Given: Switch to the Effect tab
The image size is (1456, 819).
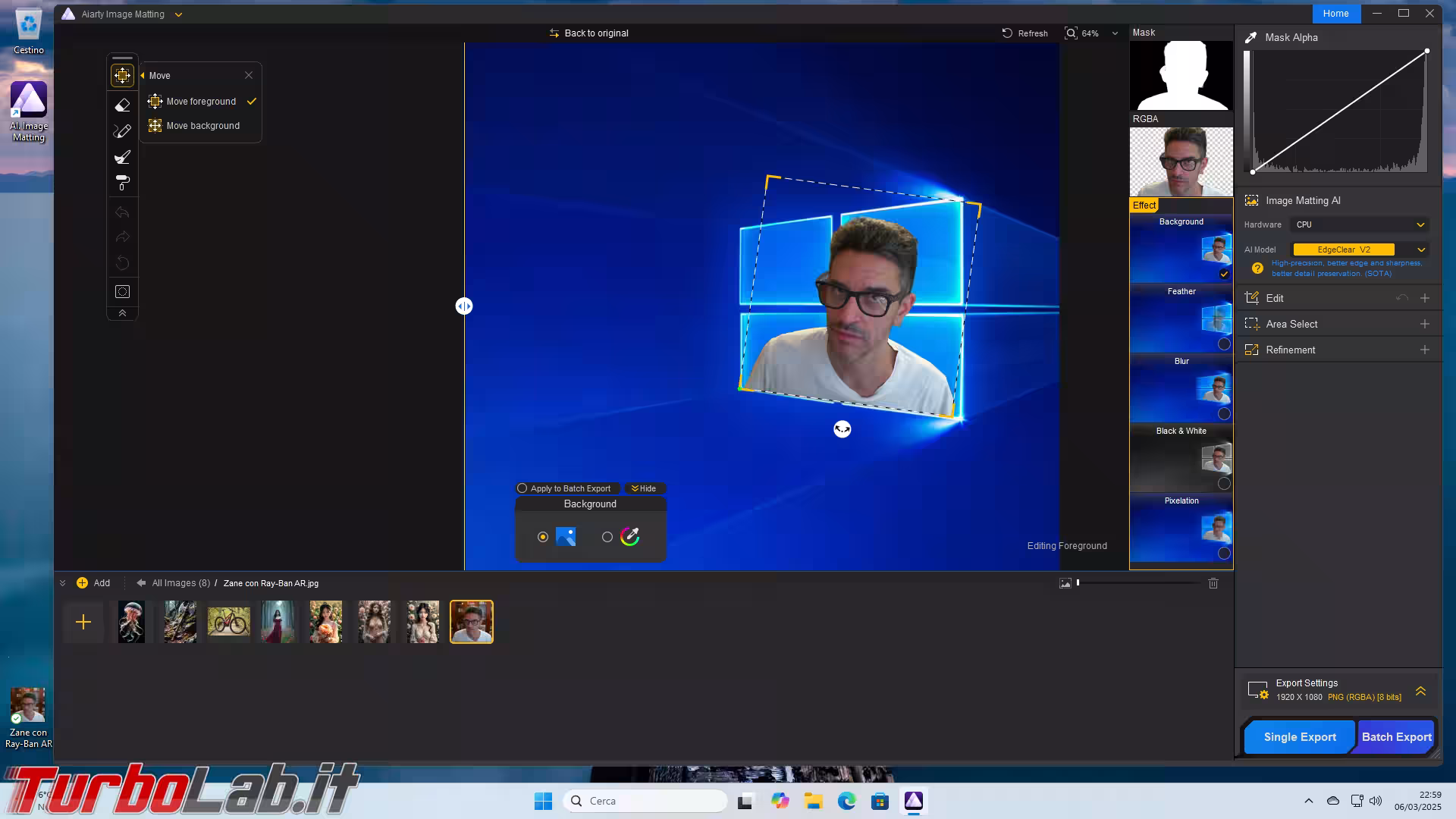Looking at the screenshot, I should pos(1144,206).
